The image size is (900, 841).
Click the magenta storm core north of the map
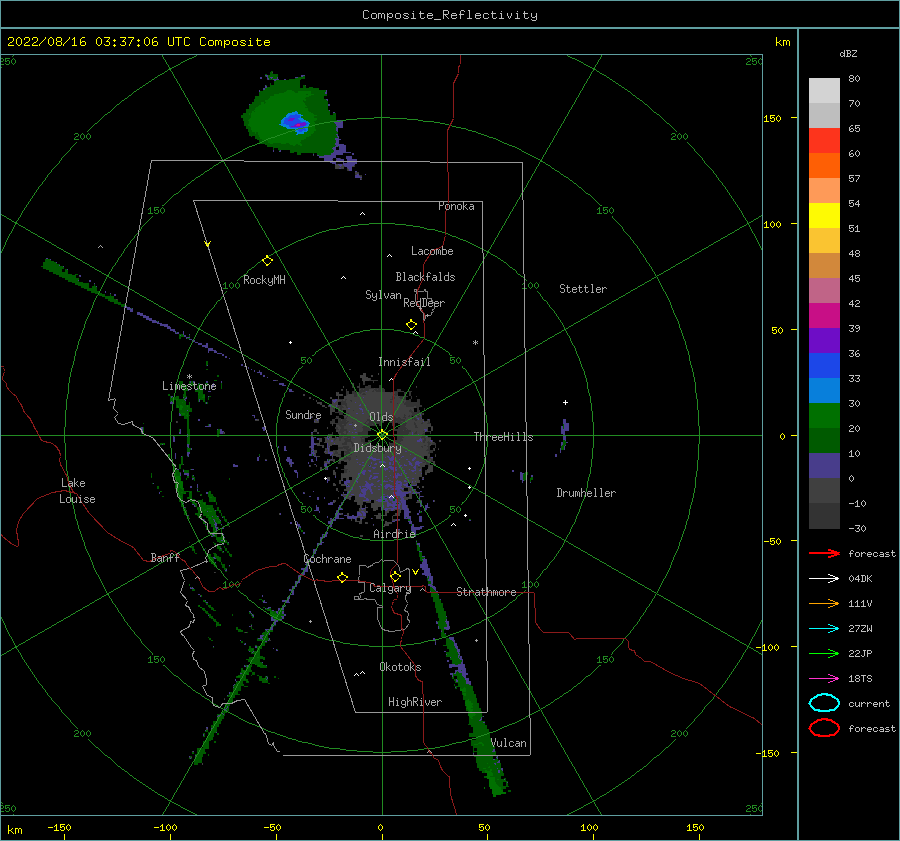(297, 122)
